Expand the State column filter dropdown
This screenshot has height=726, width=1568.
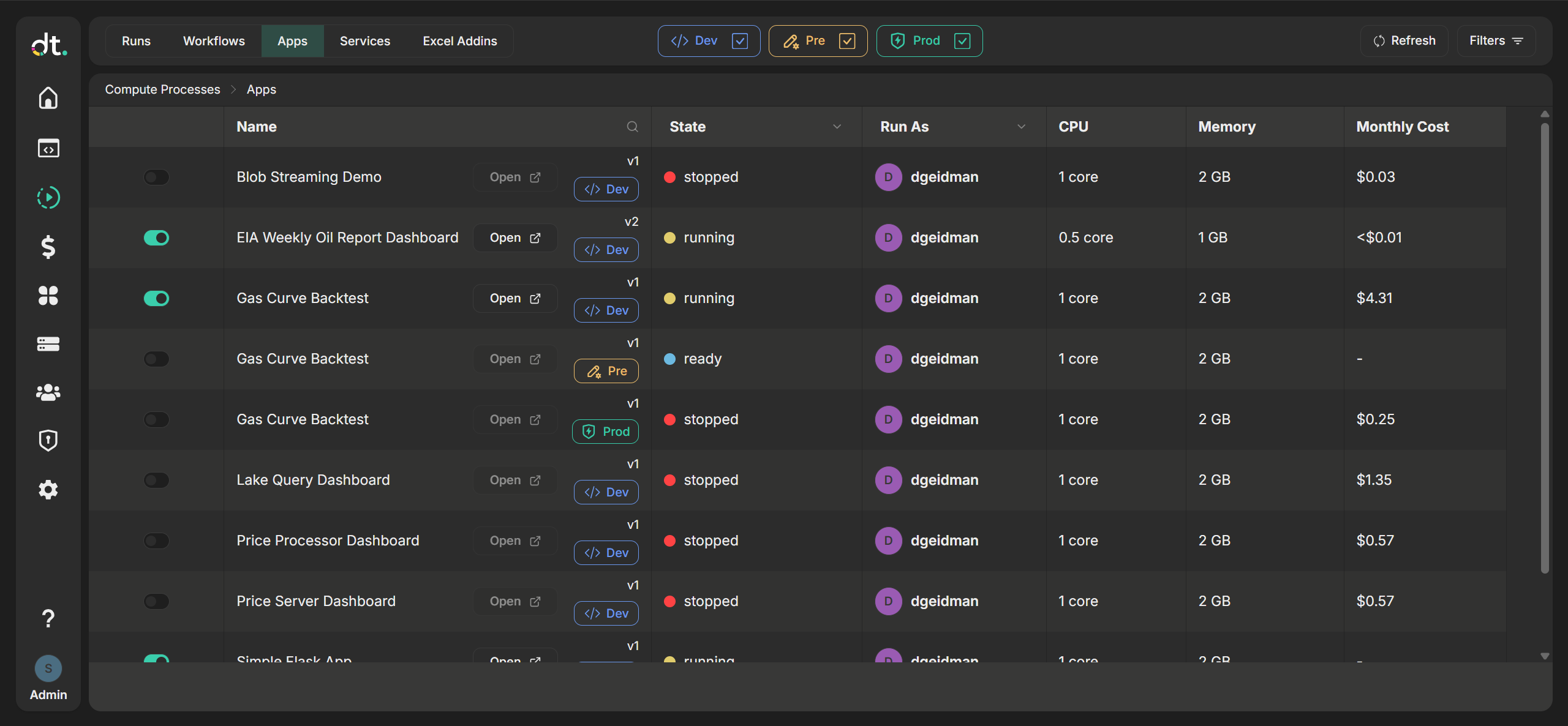(837, 127)
